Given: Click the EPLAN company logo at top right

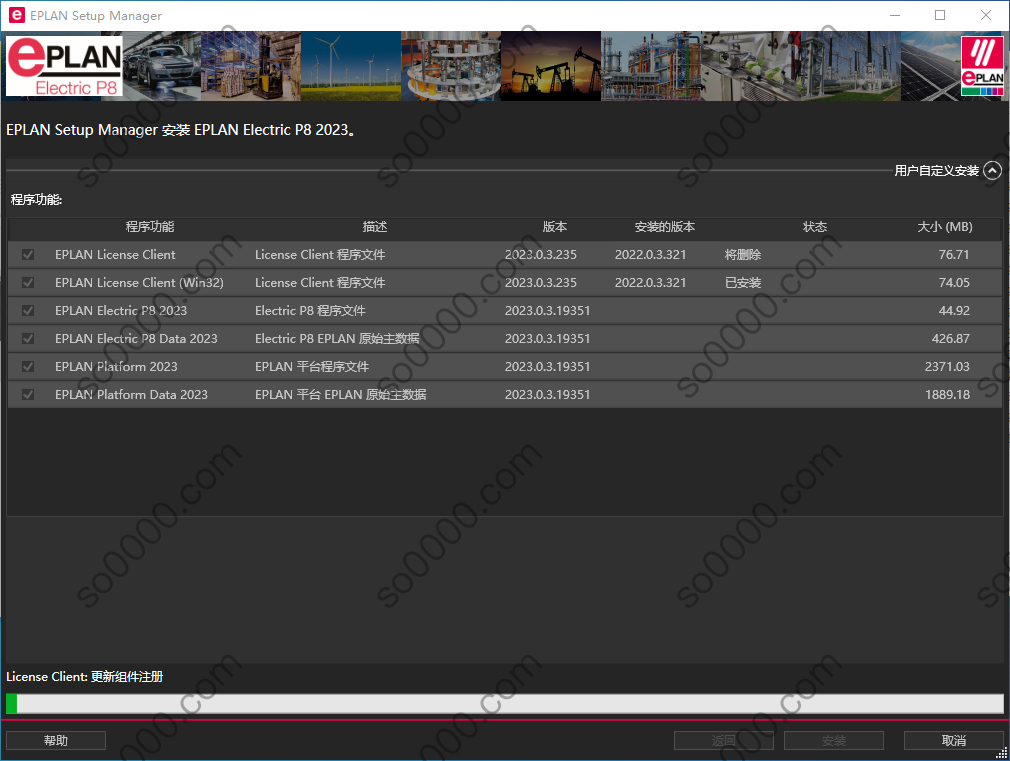Looking at the screenshot, I should point(982,66).
